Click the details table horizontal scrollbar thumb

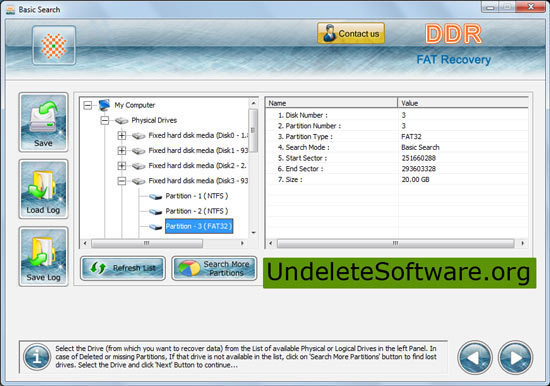click(x=395, y=243)
